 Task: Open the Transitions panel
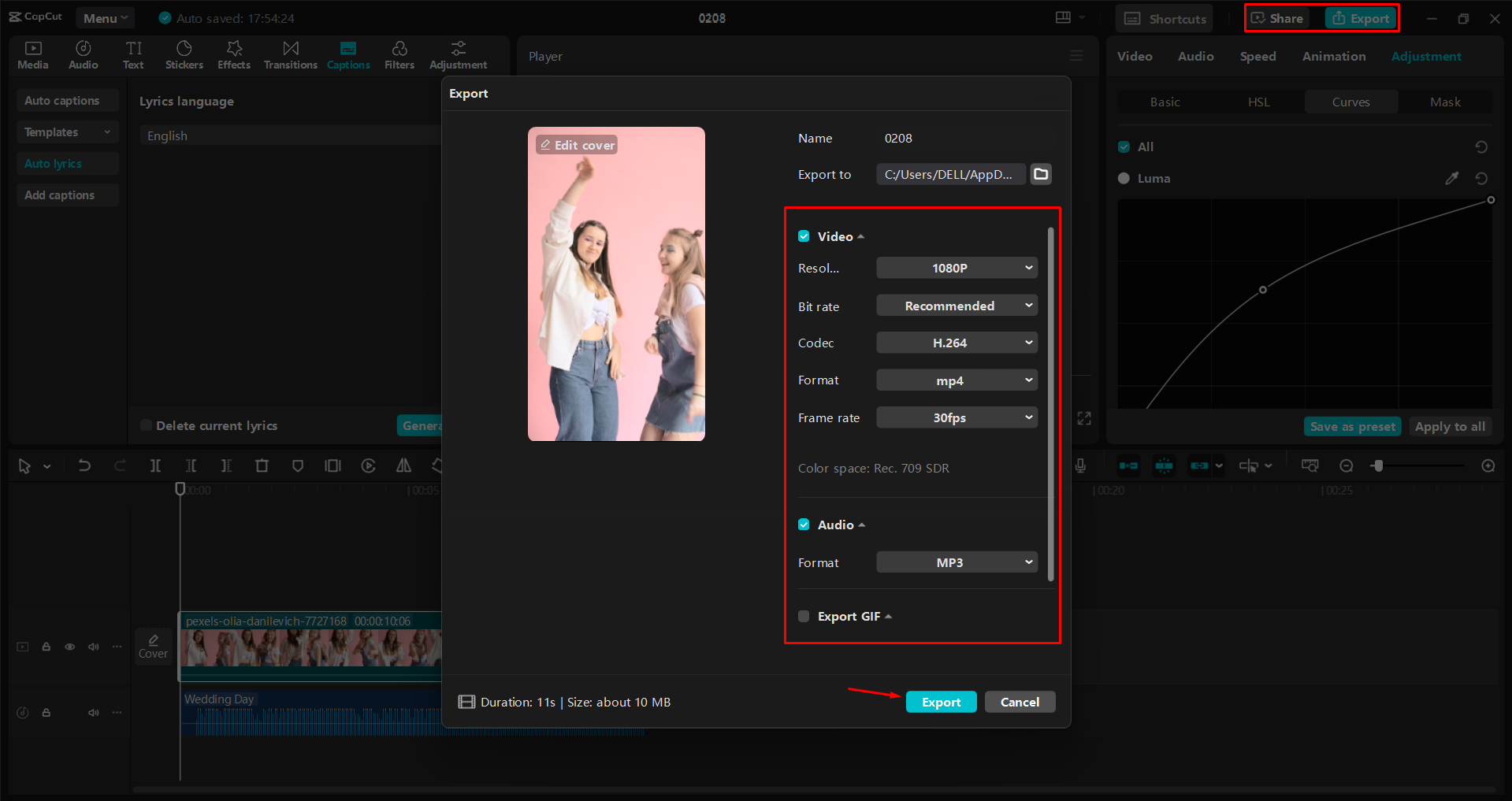click(x=290, y=54)
